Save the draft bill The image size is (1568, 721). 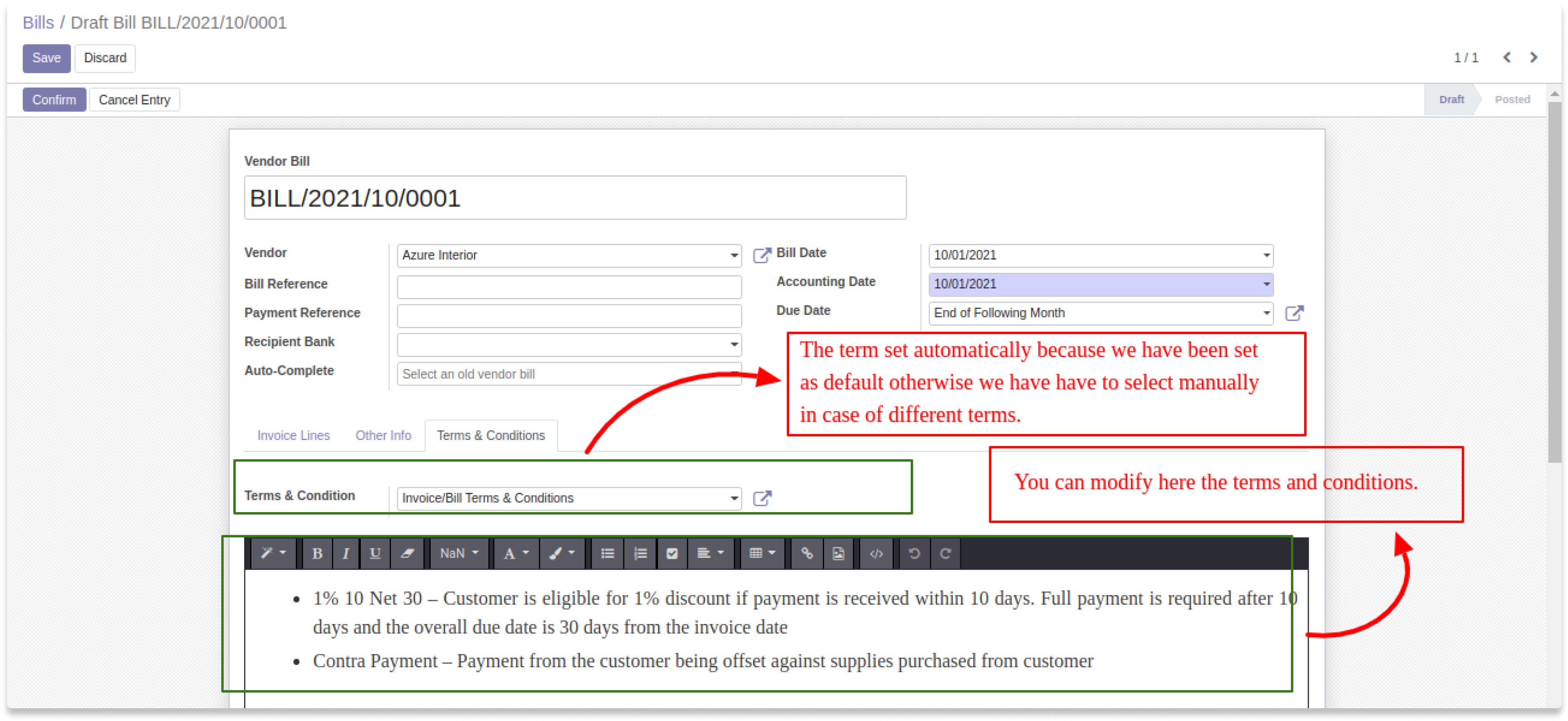(46, 58)
